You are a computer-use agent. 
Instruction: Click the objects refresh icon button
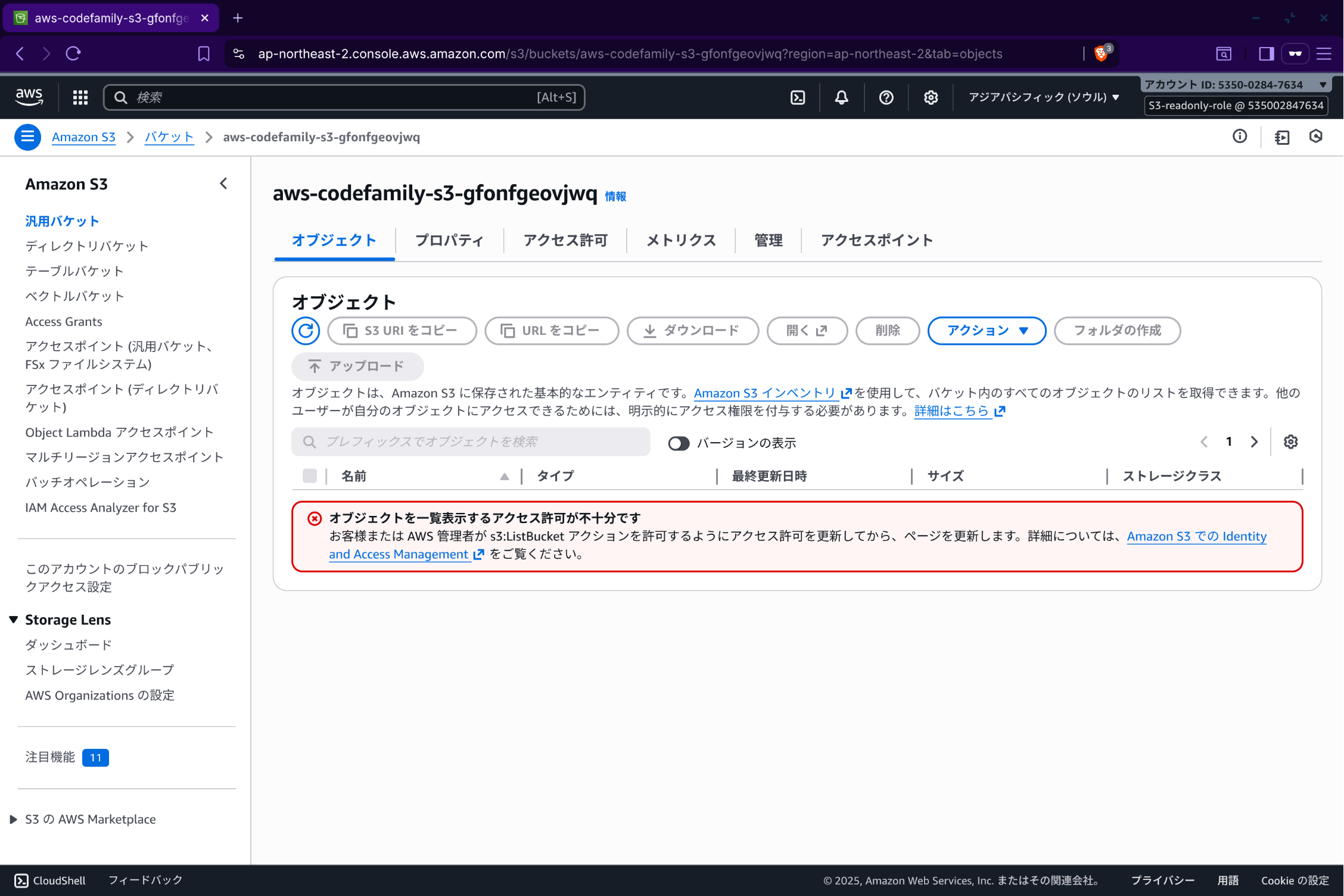click(x=306, y=331)
